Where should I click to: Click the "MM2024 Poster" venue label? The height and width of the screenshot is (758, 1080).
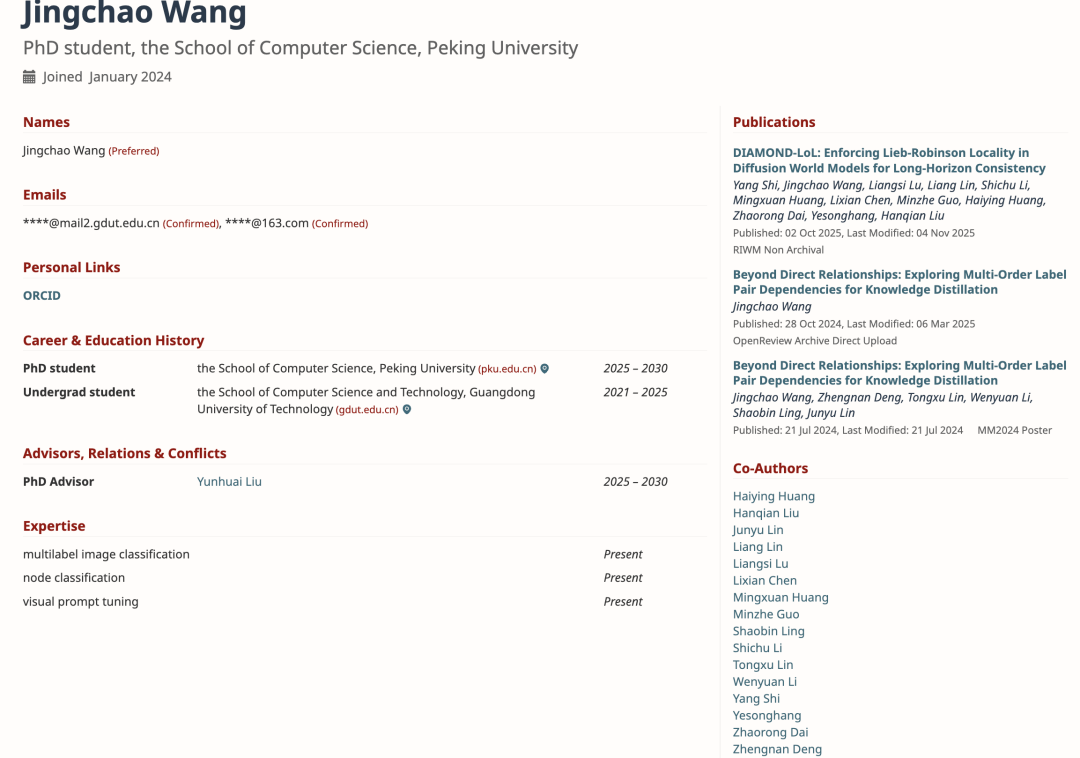(1015, 430)
